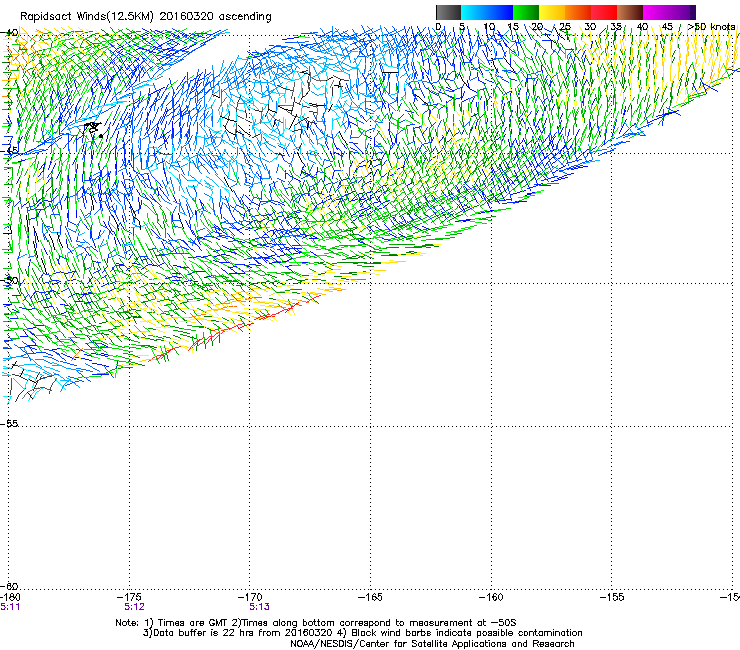
Task: Click the '-60' latitude label
Action: click(9, 587)
